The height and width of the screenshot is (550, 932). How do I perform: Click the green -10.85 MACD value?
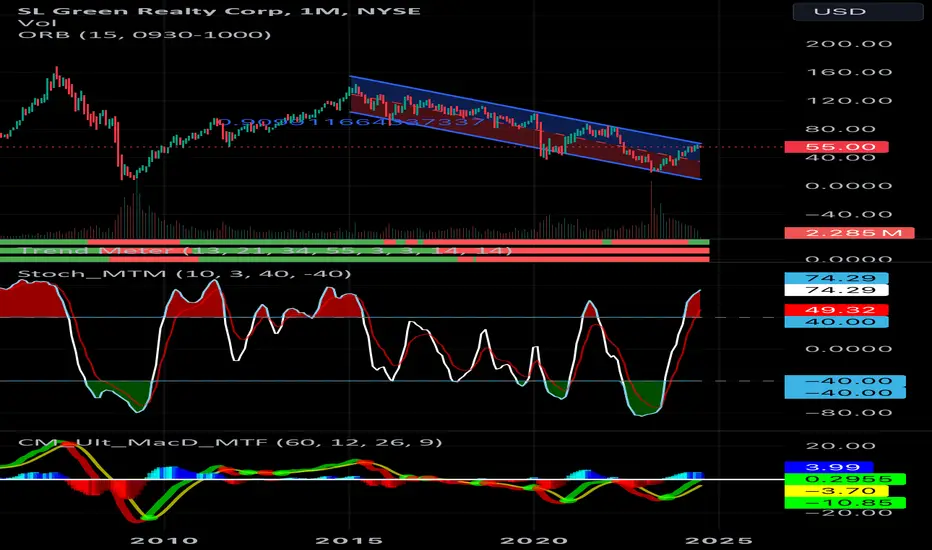(x=845, y=503)
